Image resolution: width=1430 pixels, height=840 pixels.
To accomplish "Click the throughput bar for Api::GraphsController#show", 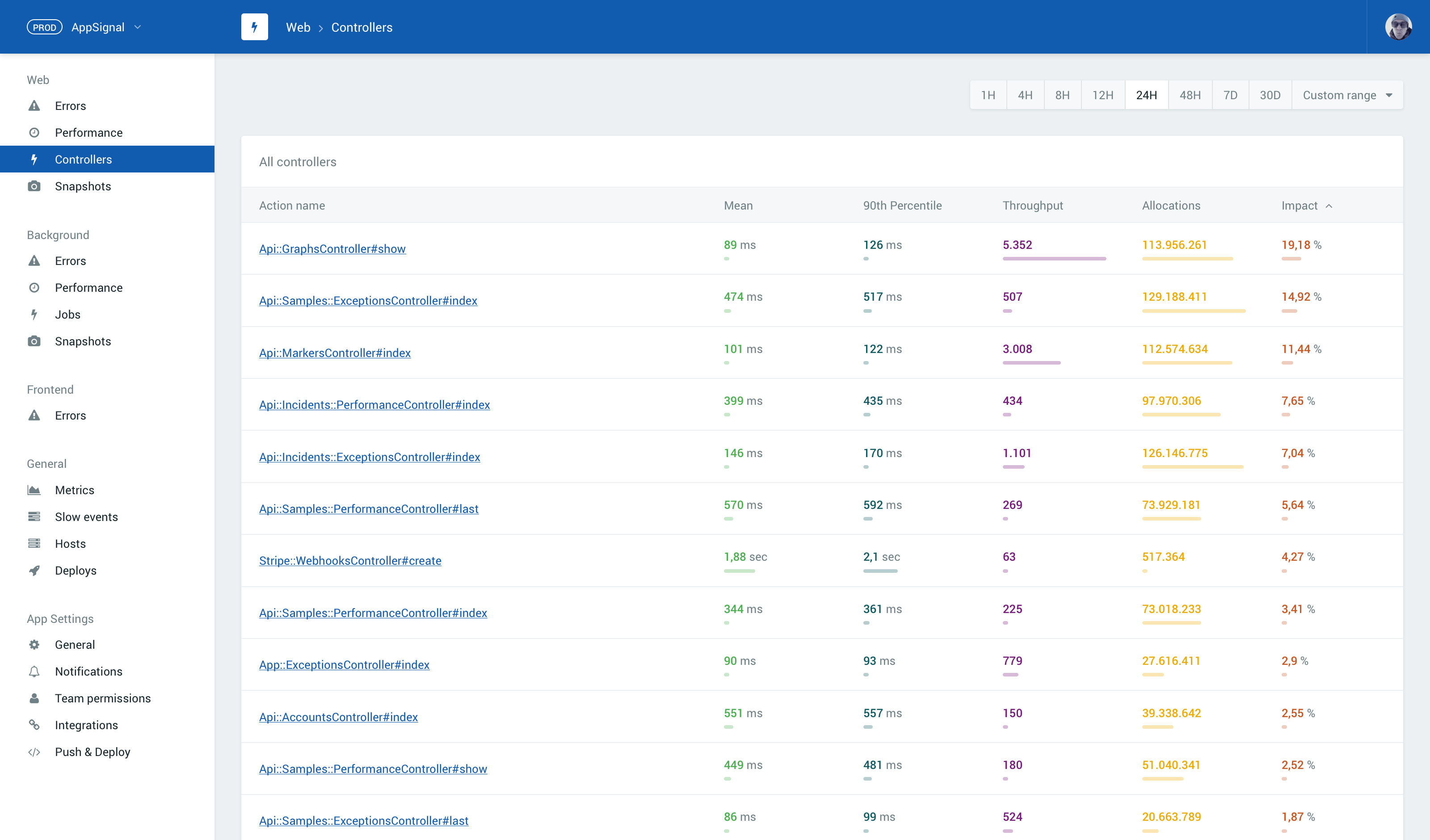I will point(1054,259).
